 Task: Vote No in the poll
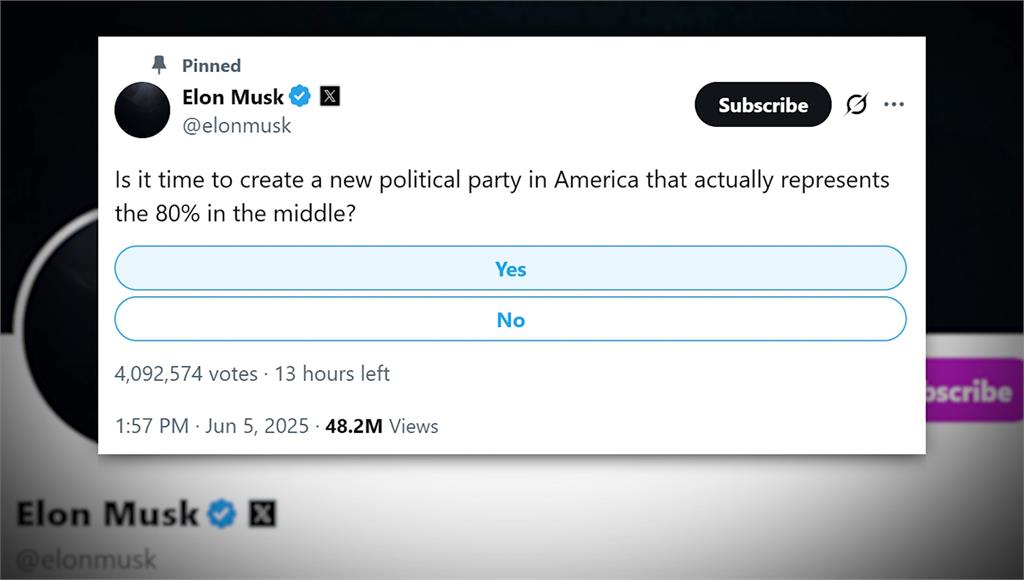coord(510,319)
